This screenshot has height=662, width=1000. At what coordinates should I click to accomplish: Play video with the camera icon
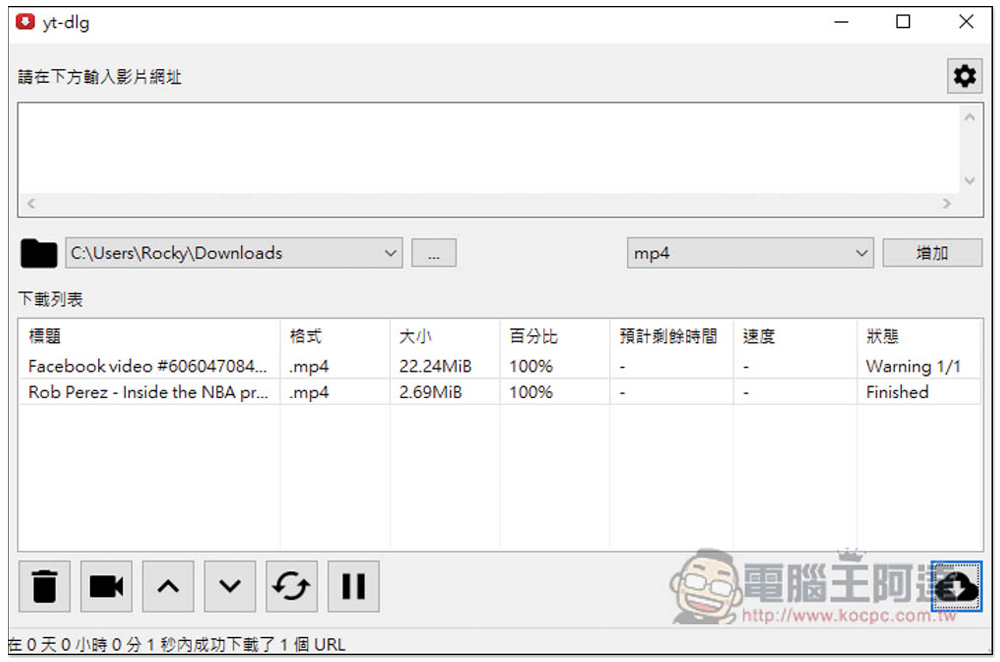[106, 586]
